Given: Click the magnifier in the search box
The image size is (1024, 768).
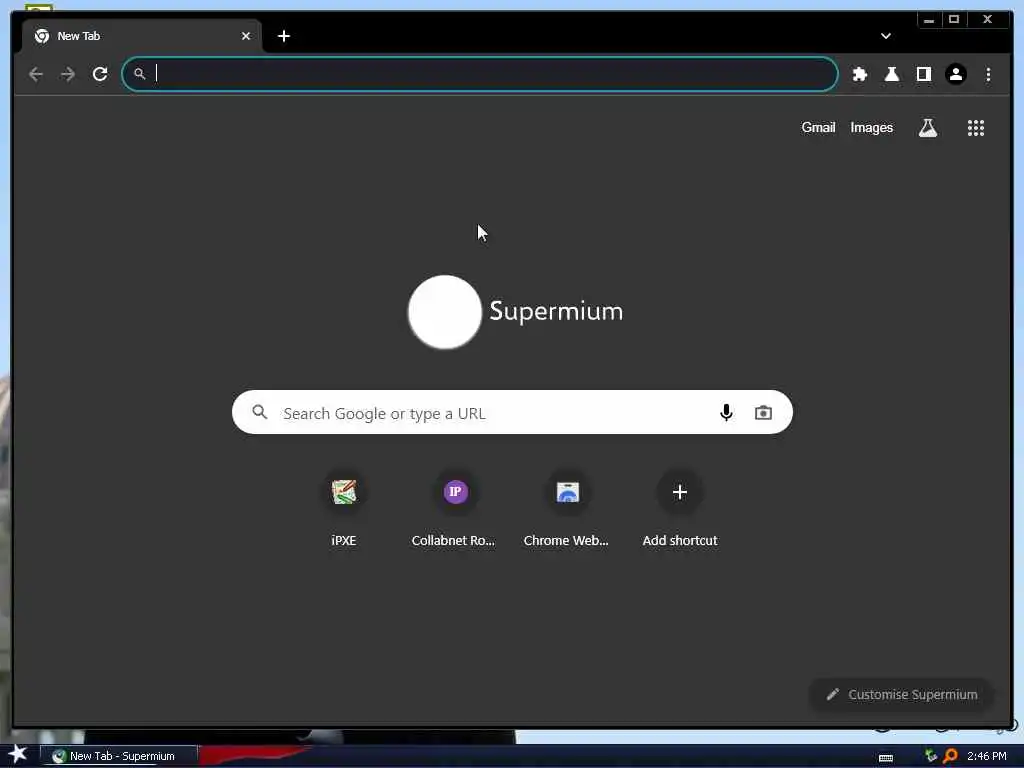Looking at the screenshot, I should point(260,412).
